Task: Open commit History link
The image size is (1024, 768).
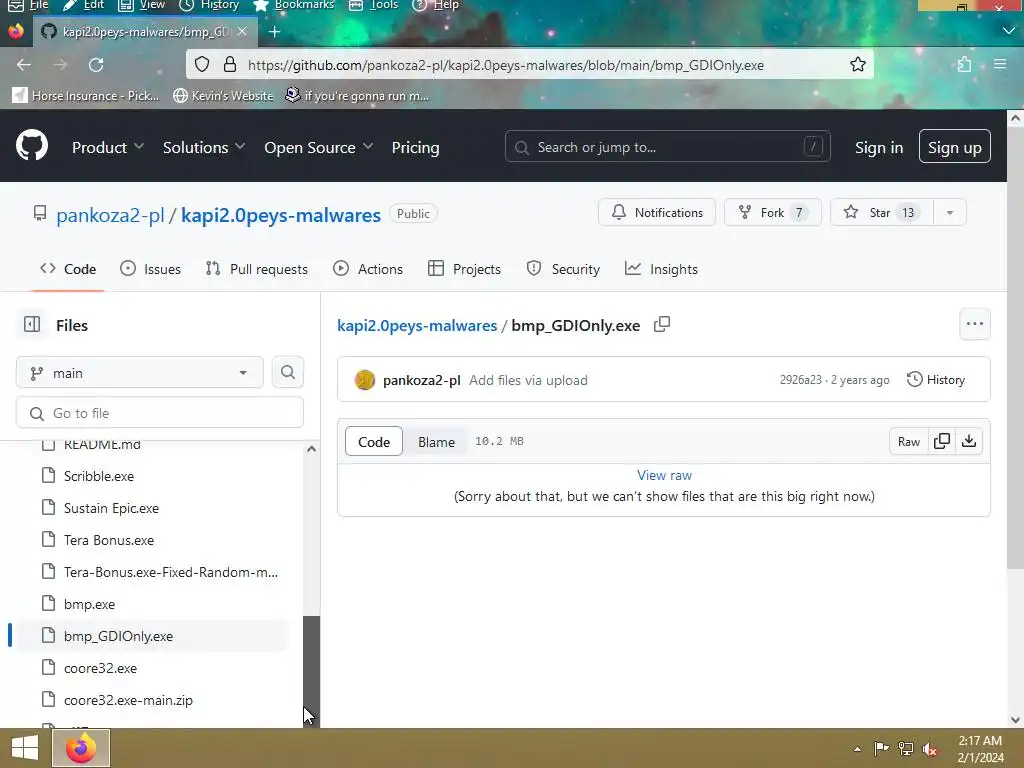Action: (935, 379)
